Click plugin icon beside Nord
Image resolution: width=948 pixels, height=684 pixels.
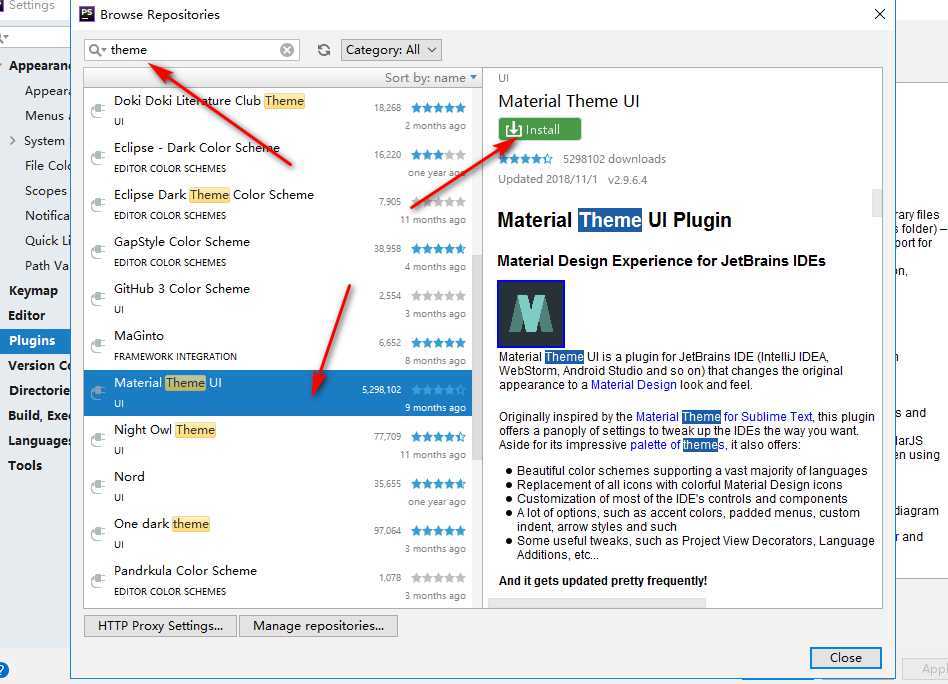click(98, 487)
